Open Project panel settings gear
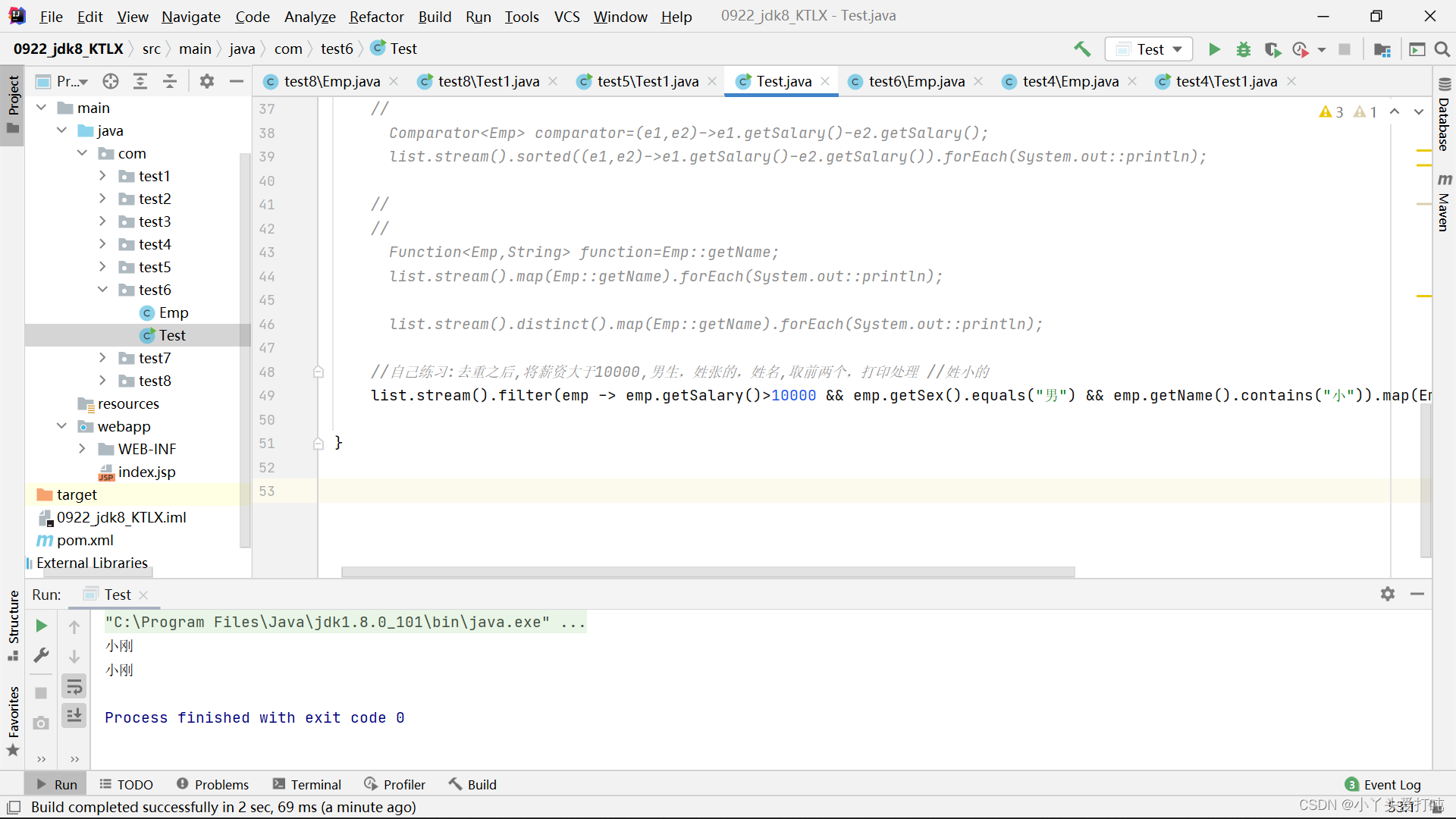This screenshot has width=1456, height=819. tap(207, 81)
